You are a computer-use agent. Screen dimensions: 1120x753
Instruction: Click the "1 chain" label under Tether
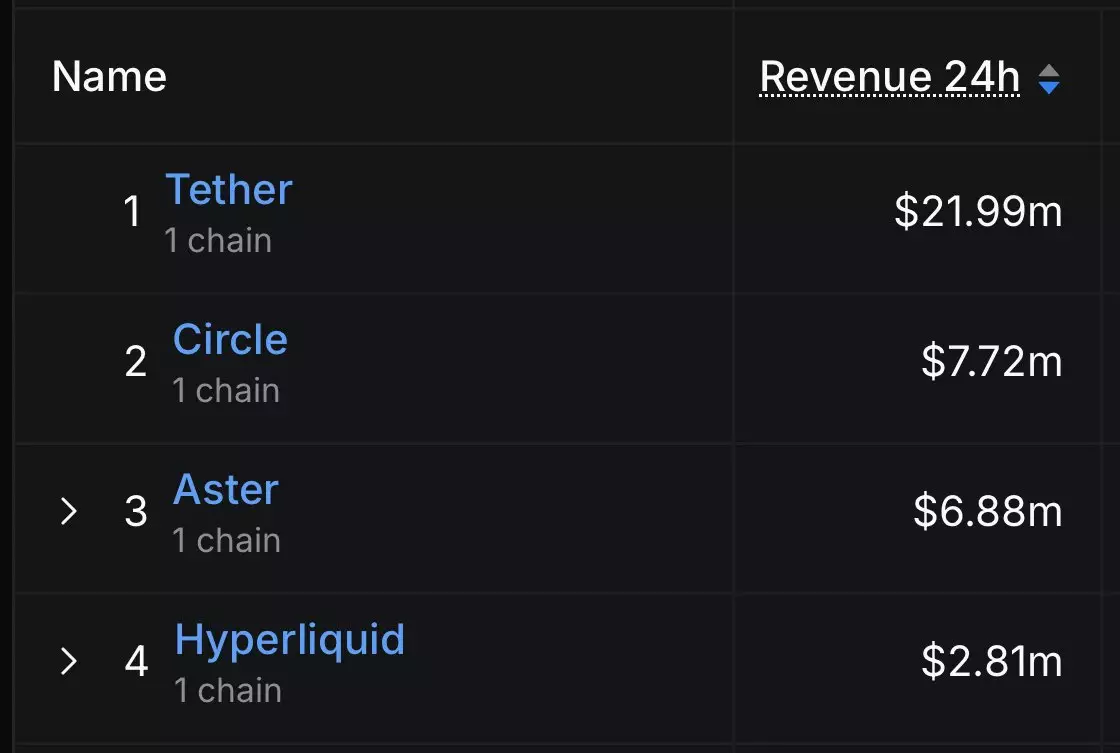tap(218, 241)
